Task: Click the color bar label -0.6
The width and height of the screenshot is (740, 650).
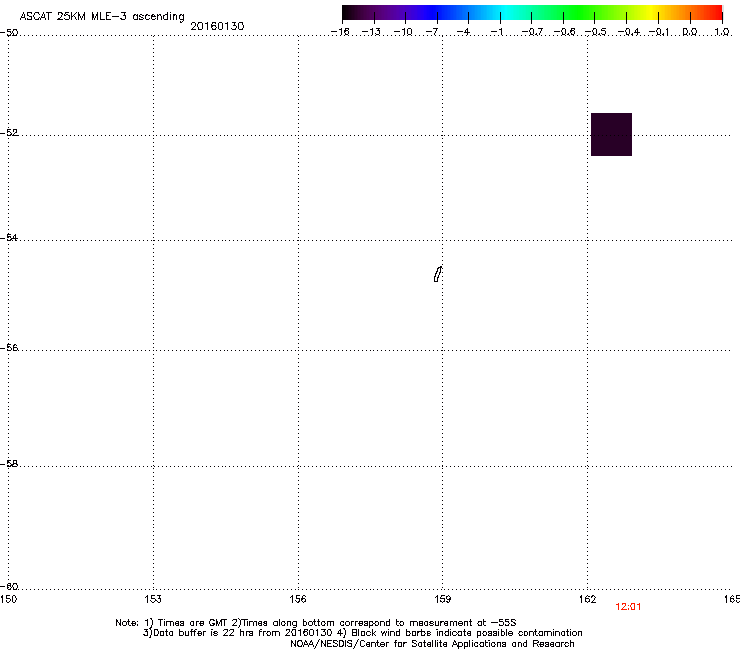Action: point(564,32)
